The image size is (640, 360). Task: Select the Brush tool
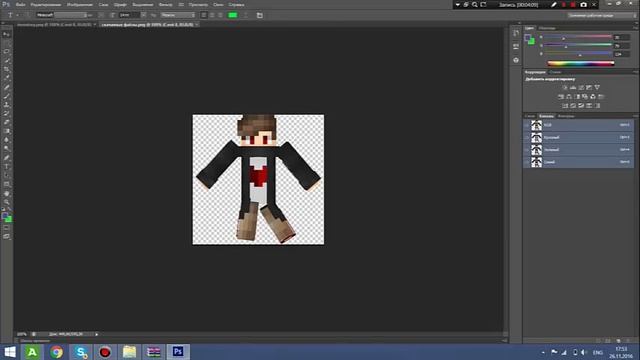7,96
